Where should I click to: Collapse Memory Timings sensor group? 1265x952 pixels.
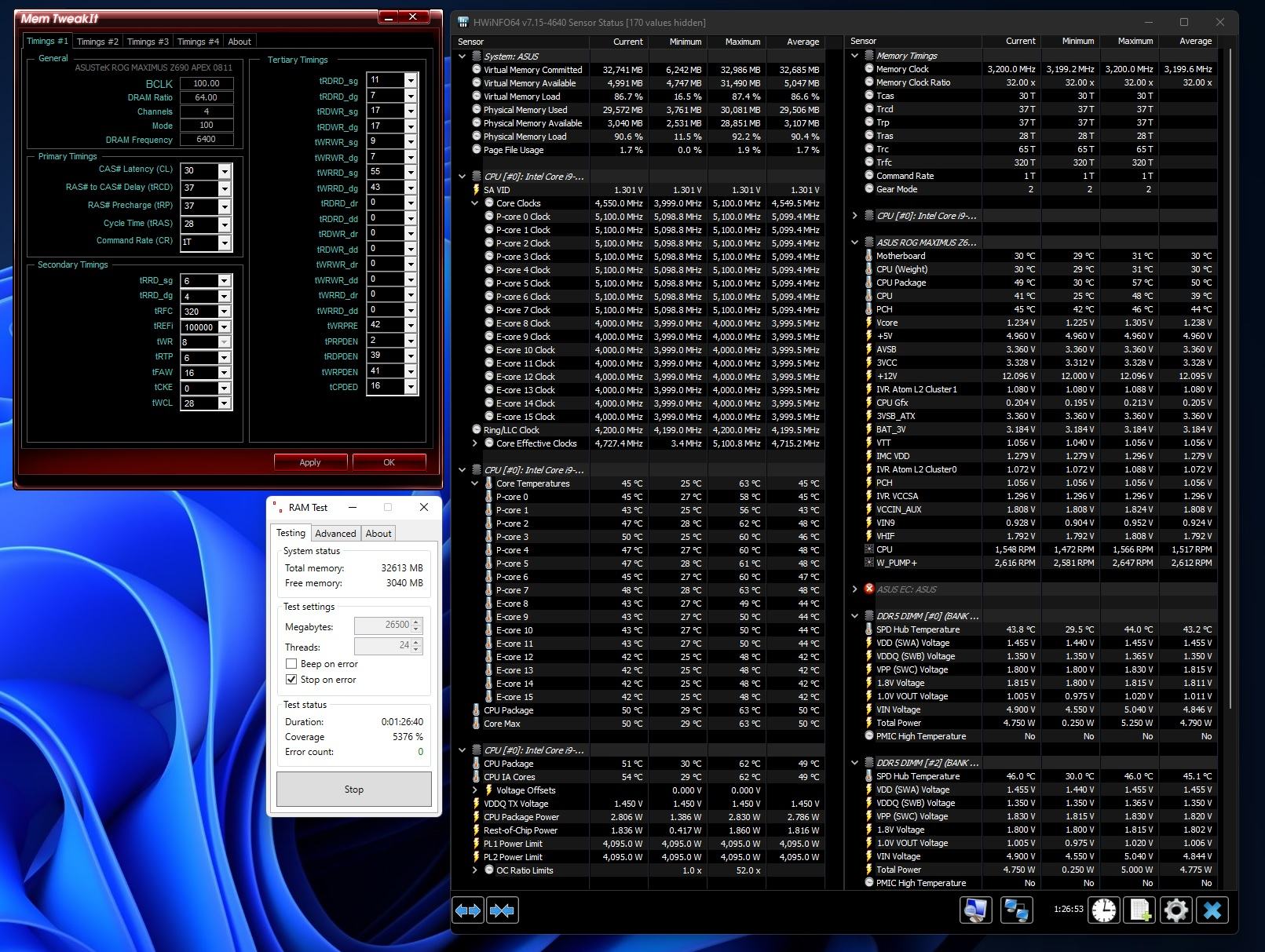(x=855, y=56)
